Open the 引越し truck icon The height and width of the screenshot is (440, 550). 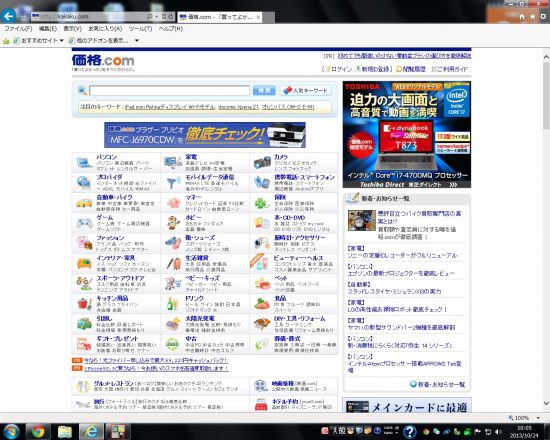tap(84, 324)
